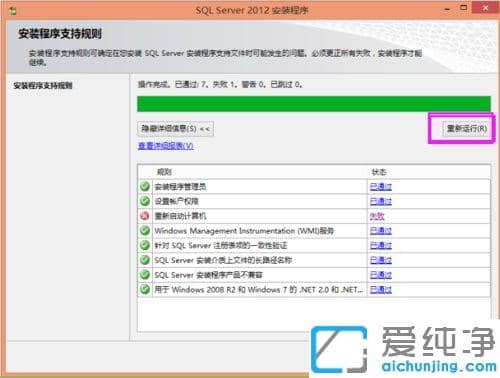Open 已通过 status for WMI service rule
The height and width of the screenshot is (378, 500).
point(381,231)
